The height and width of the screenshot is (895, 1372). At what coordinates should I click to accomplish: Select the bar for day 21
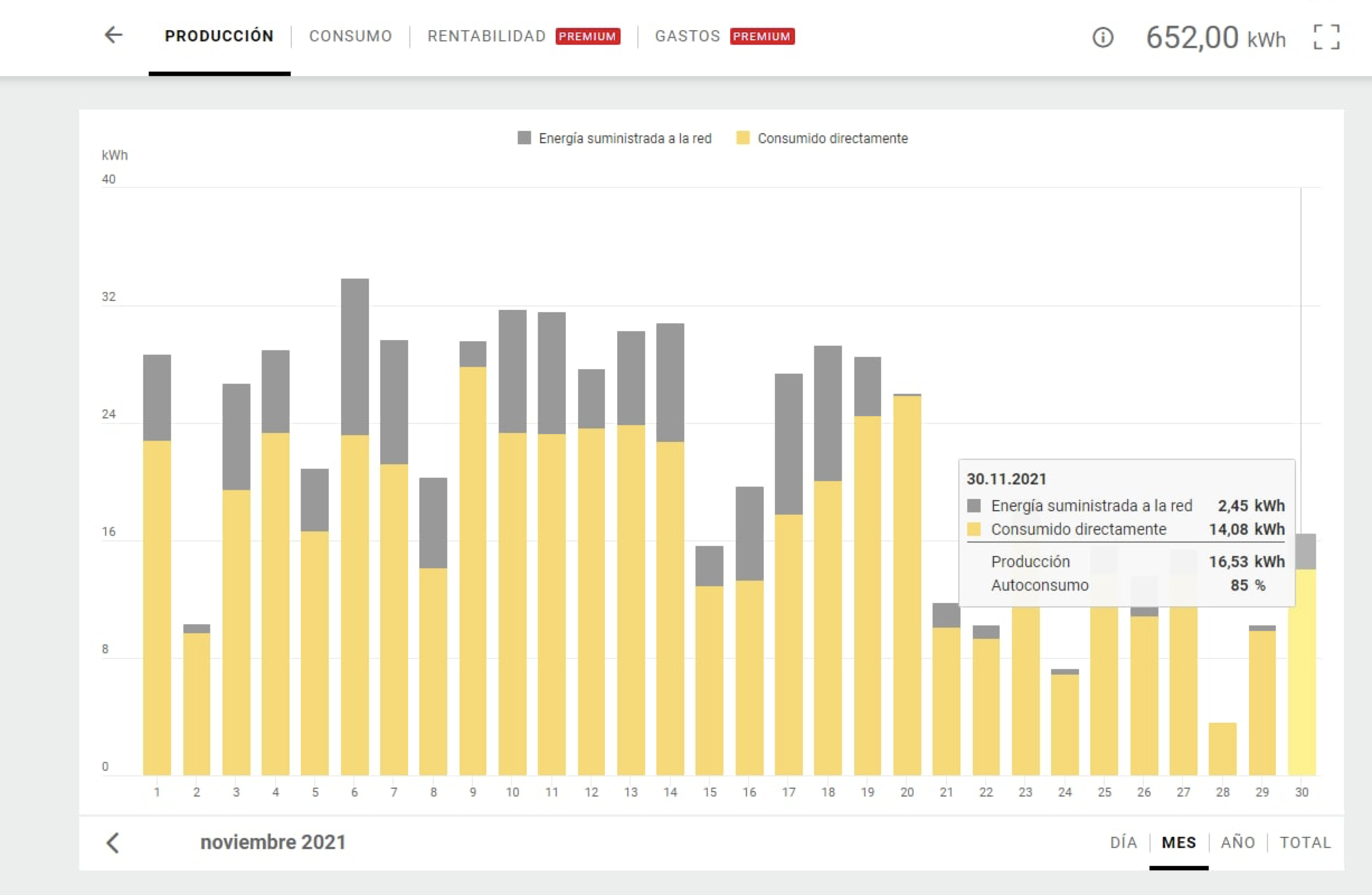pyautogui.click(x=947, y=689)
